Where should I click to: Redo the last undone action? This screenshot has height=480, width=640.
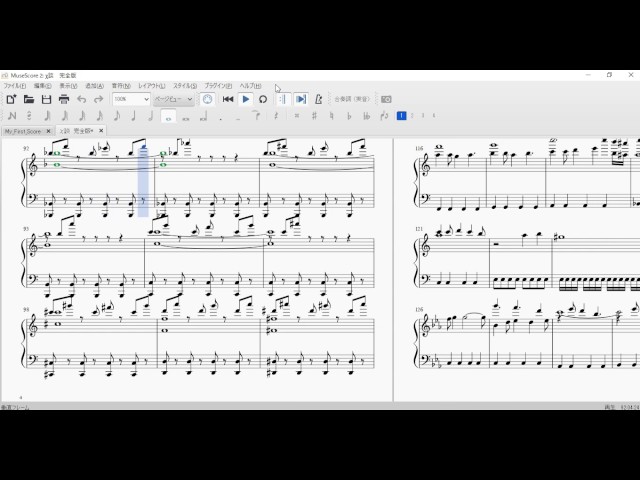pyautogui.click(x=99, y=99)
